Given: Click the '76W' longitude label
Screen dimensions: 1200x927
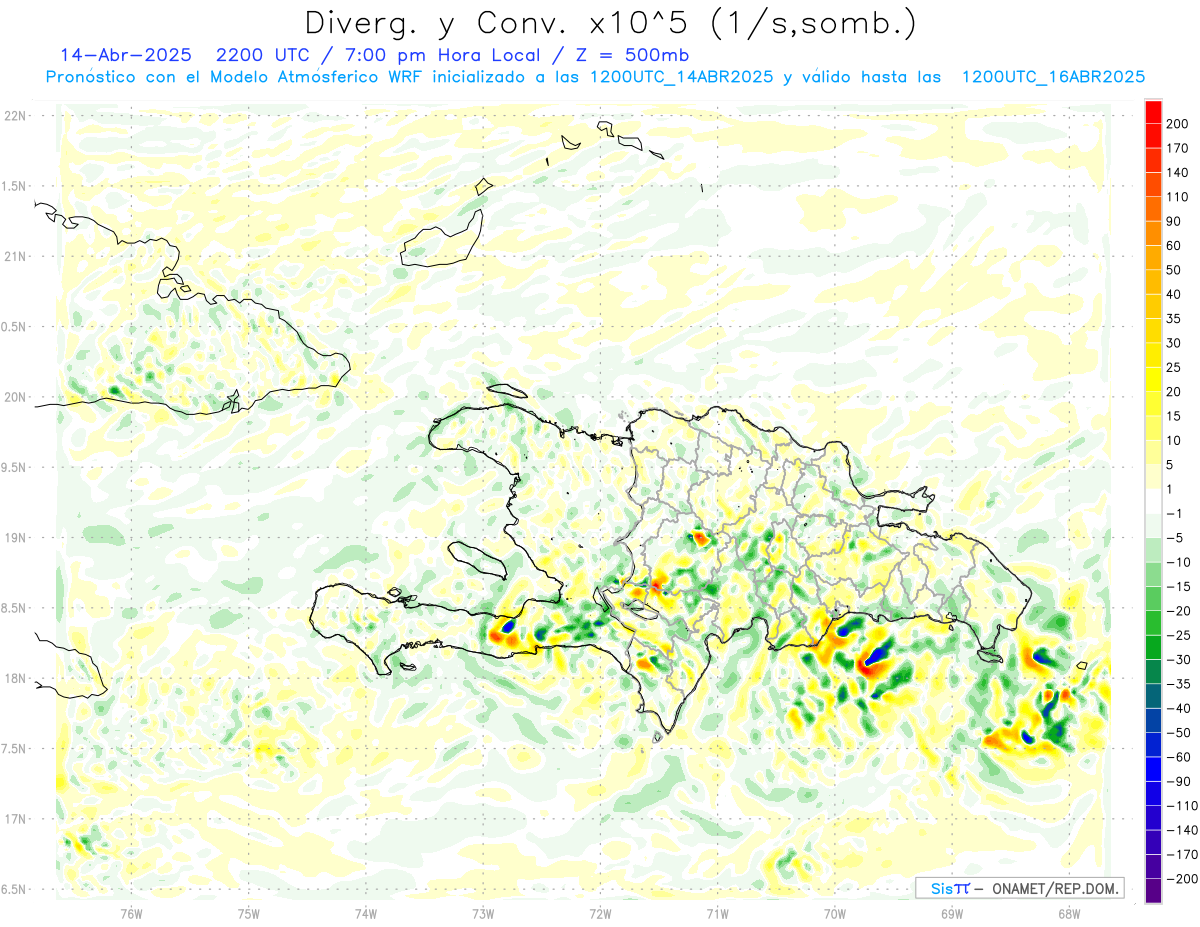Looking at the screenshot, I should coord(131,913).
